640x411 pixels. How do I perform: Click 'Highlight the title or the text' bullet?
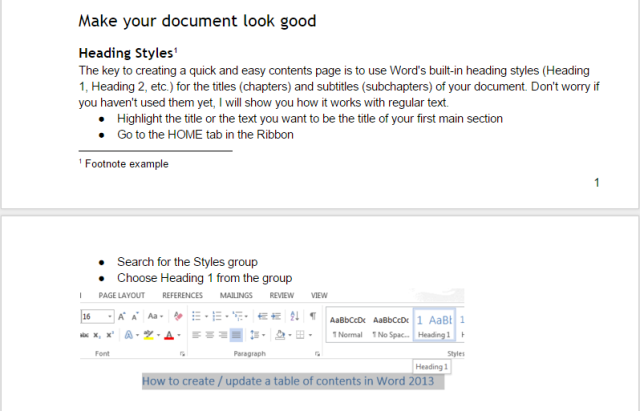tap(310, 119)
